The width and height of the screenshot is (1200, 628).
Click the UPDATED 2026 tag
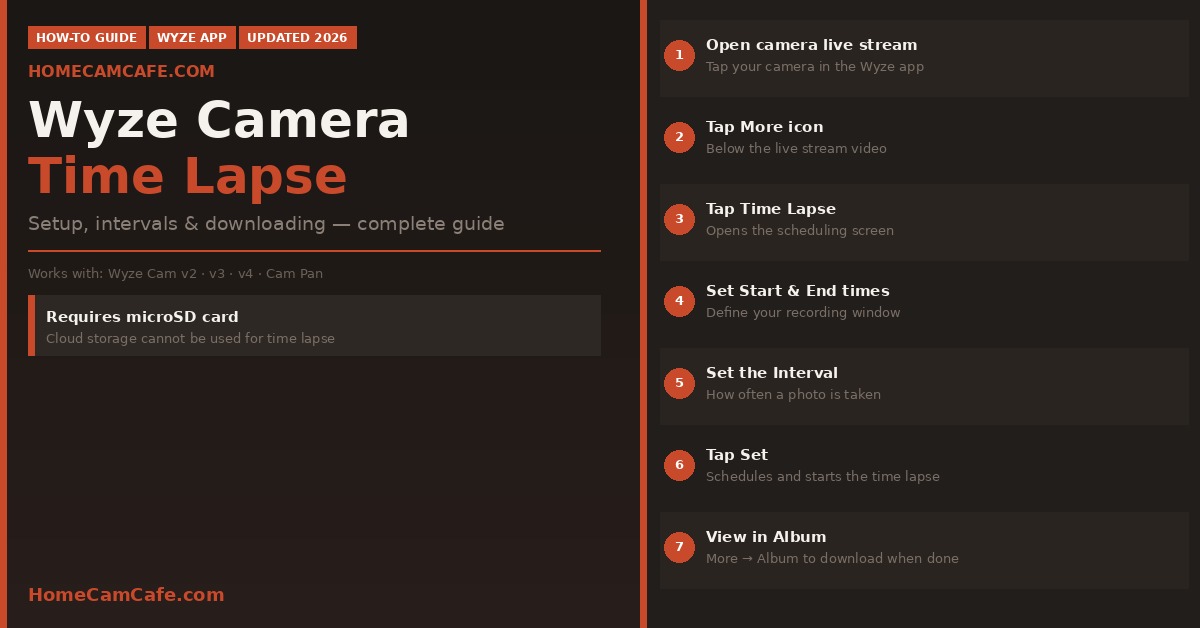(x=297, y=38)
